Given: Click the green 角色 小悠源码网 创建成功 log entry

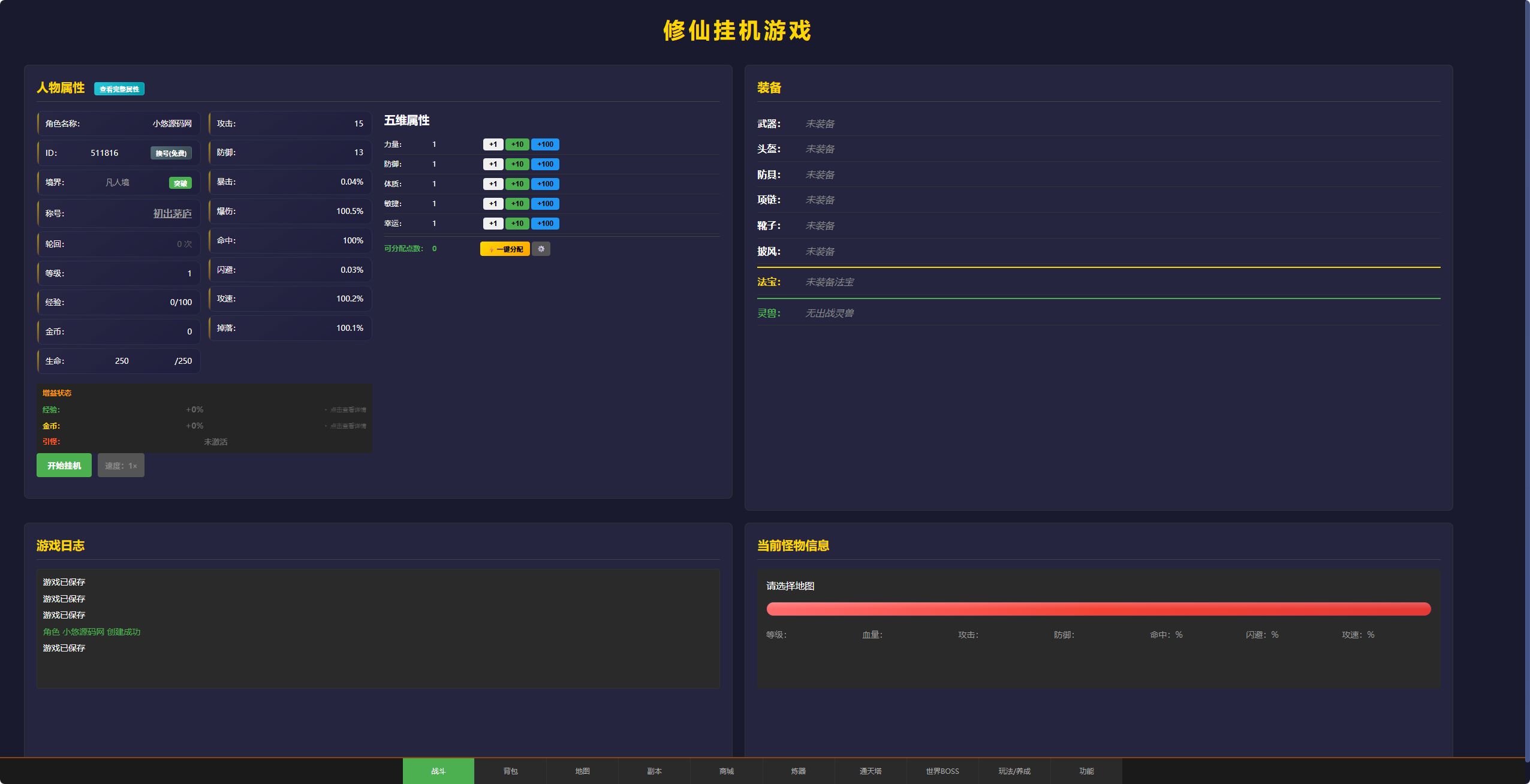Looking at the screenshot, I should pos(92,632).
